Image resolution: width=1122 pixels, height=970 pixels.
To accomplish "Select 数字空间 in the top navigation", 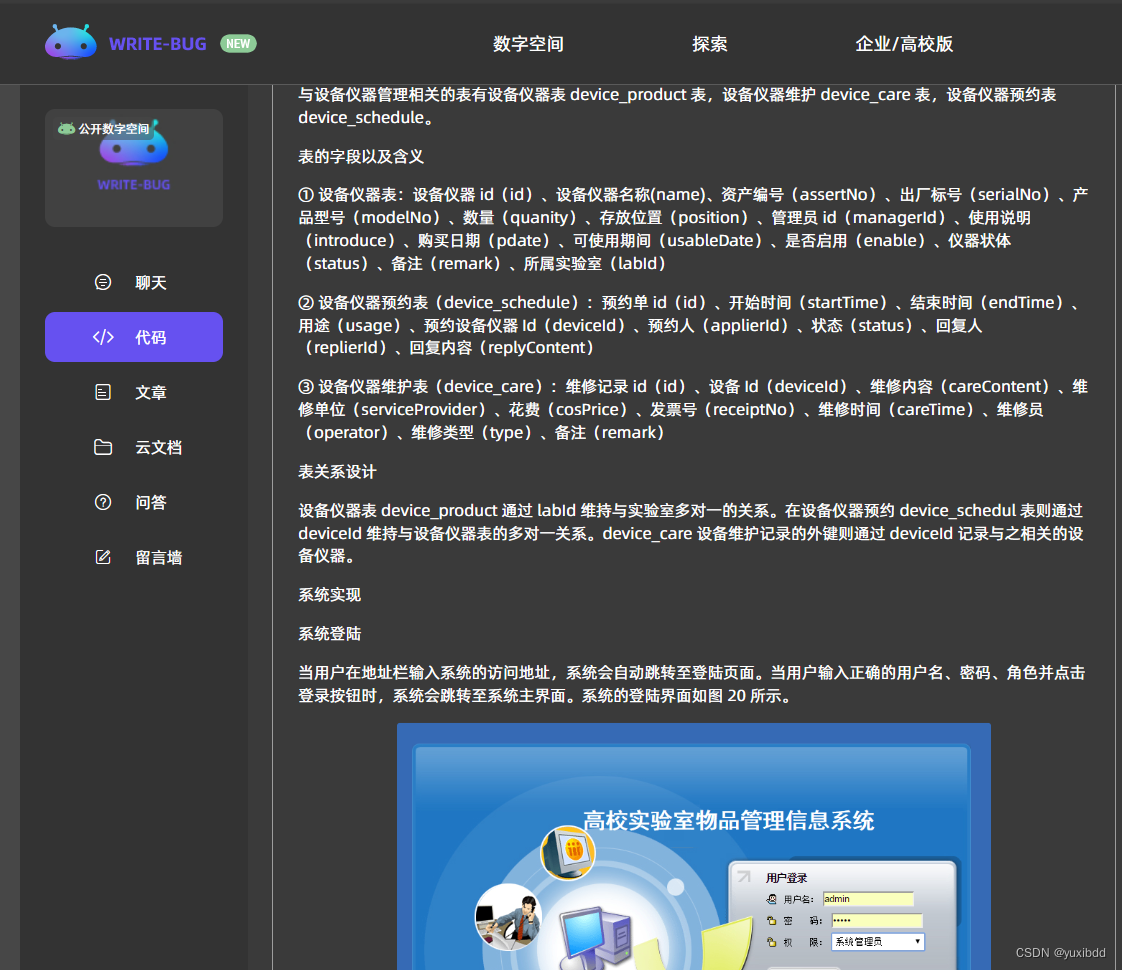I will coord(527,43).
